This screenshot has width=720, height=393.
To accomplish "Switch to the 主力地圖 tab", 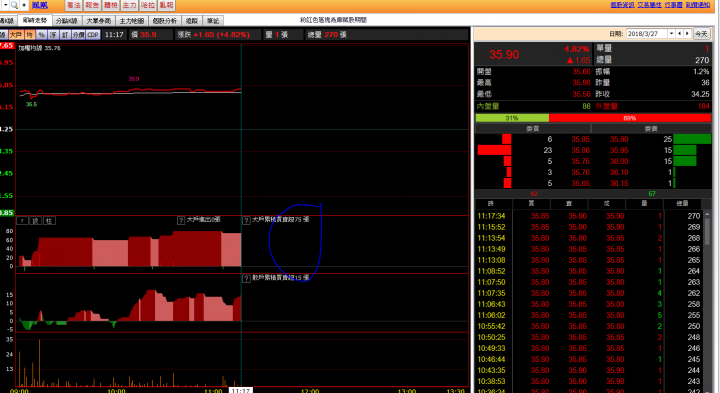I will (x=132, y=21).
